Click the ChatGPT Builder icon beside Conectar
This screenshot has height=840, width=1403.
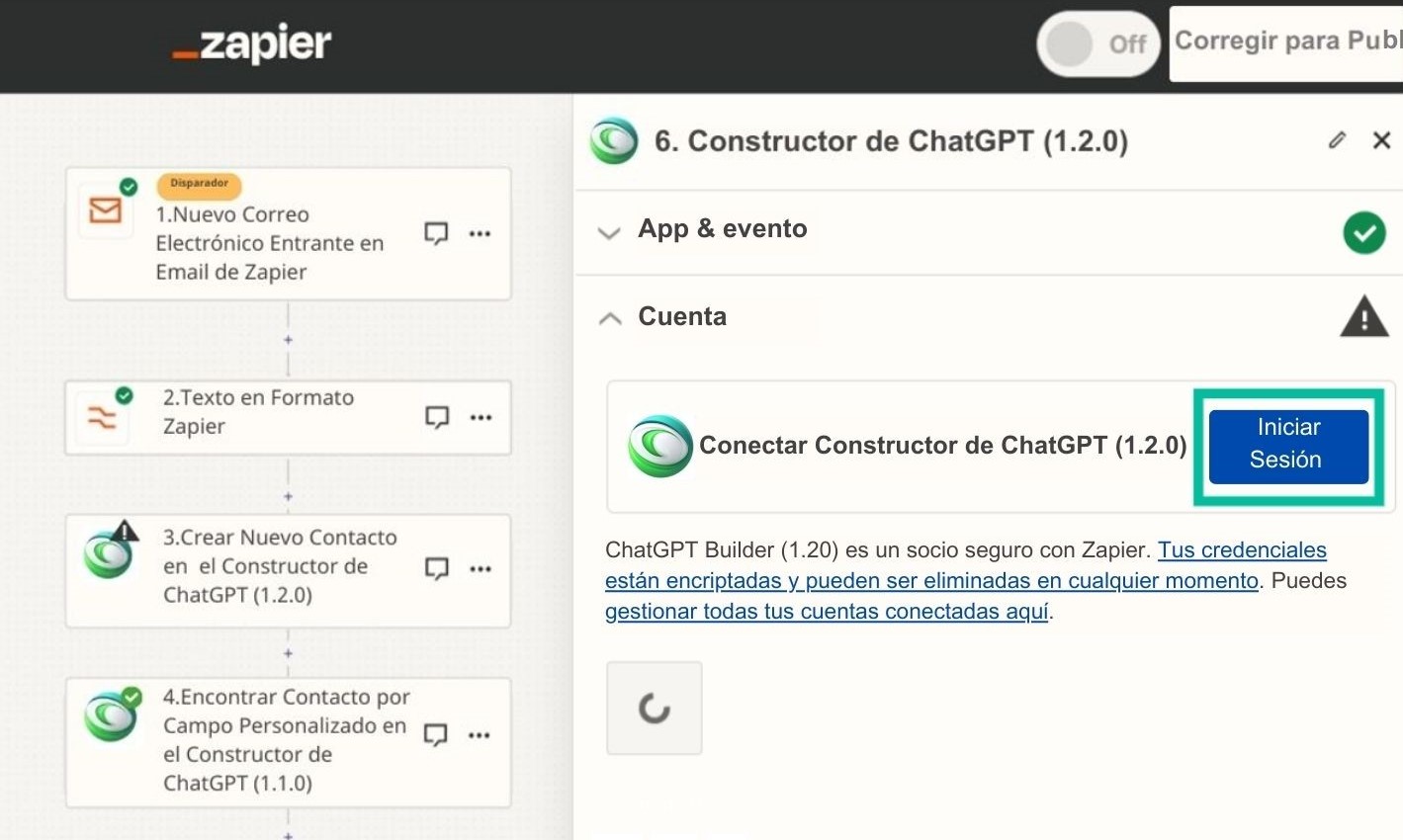[x=660, y=446]
